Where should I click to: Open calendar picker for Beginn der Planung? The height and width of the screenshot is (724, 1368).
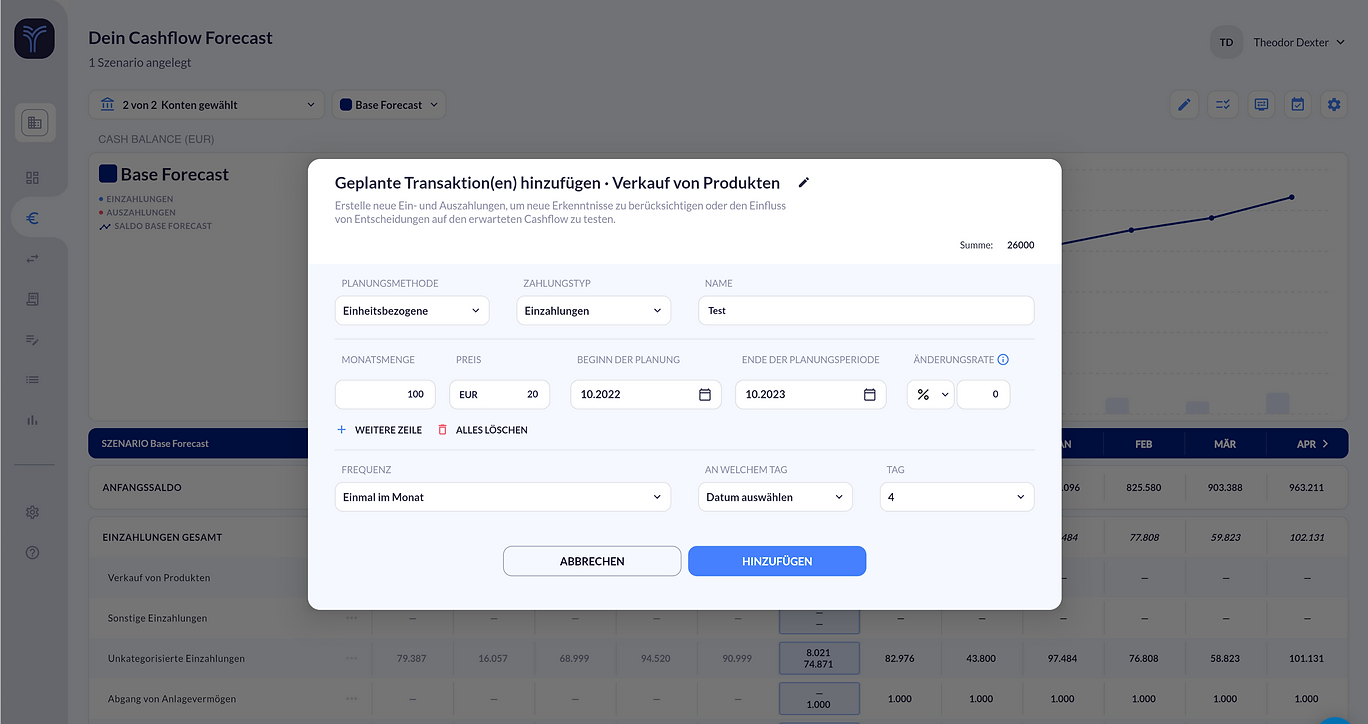pyautogui.click(x=704, y=395)
